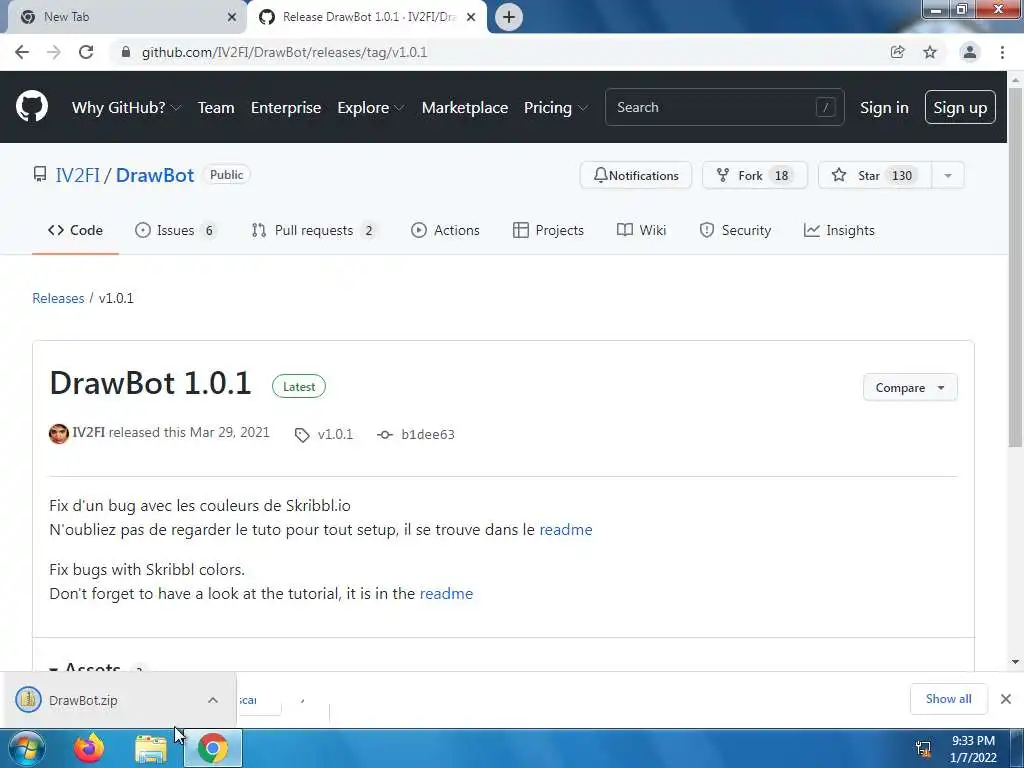Click the Sign up button

(960, 107)
